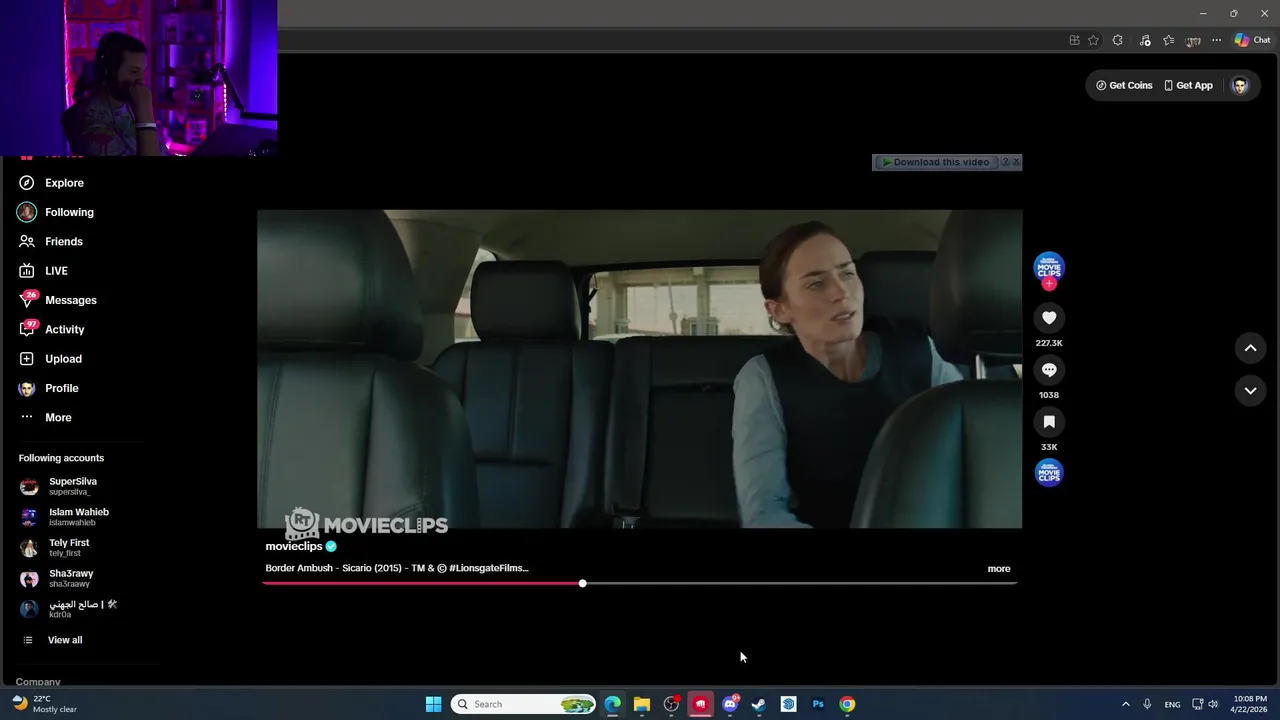The width and height of the screenshot is (1280, 720).
Task: Open the LIVE section
Action: 44,271
